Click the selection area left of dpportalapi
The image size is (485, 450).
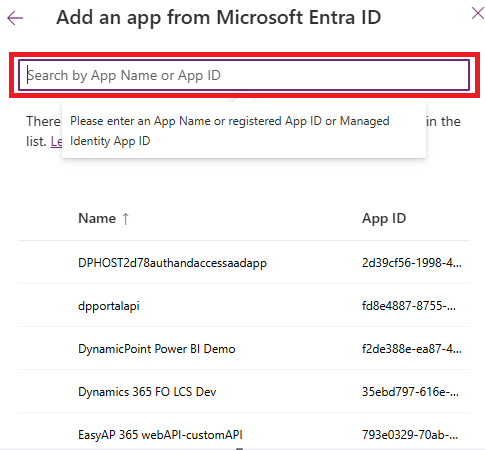pos(48,306)
